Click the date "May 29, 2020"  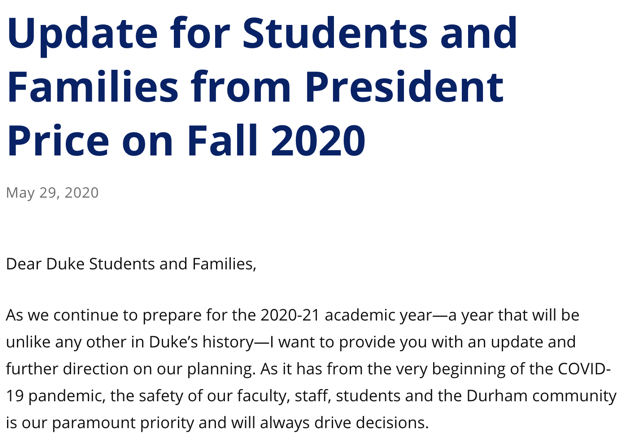pyautogui.click(x=53, y=192)
